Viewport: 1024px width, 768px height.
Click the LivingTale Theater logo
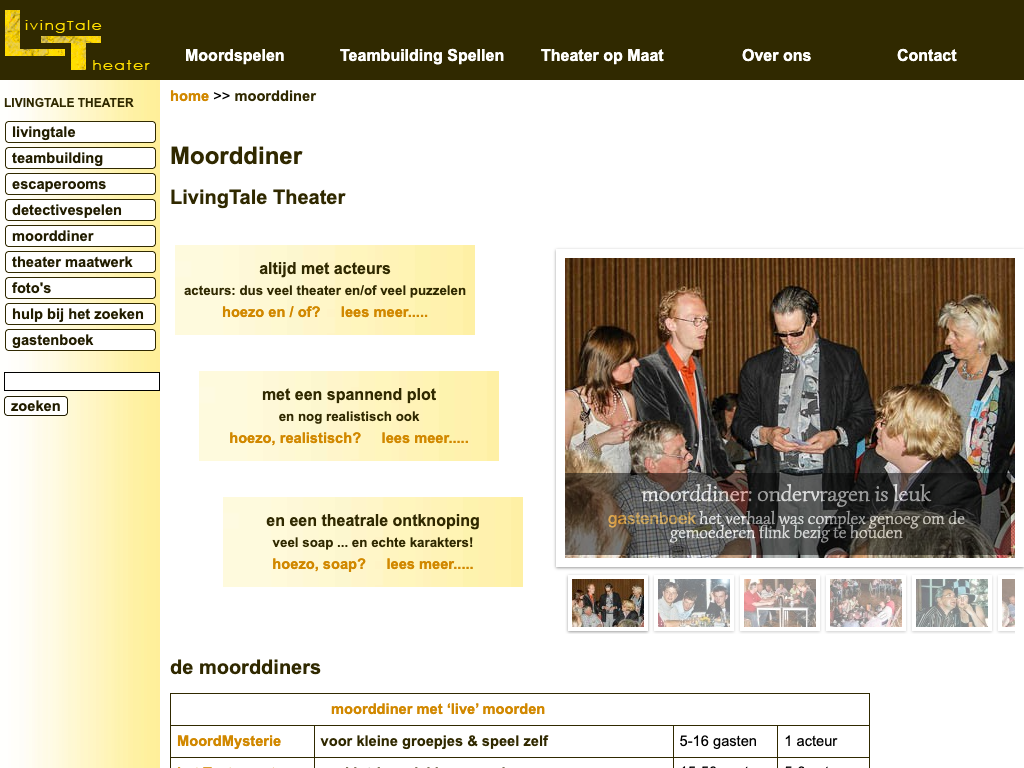(76, 41)
